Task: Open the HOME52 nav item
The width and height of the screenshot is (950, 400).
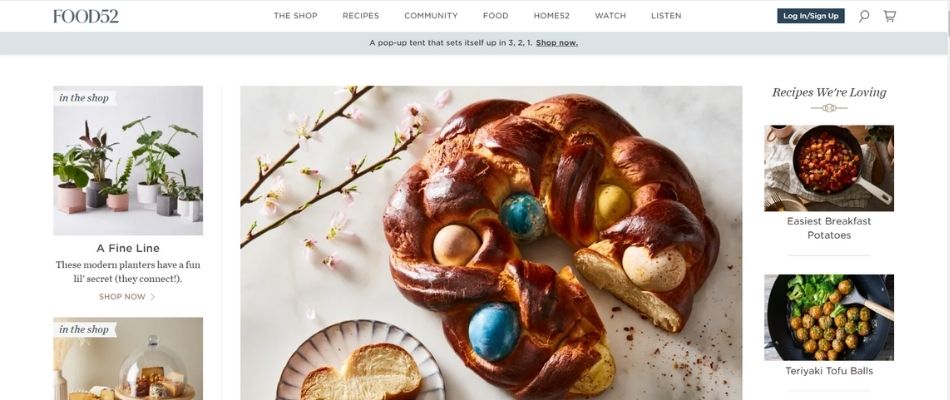Action: (x=551, y=16)
